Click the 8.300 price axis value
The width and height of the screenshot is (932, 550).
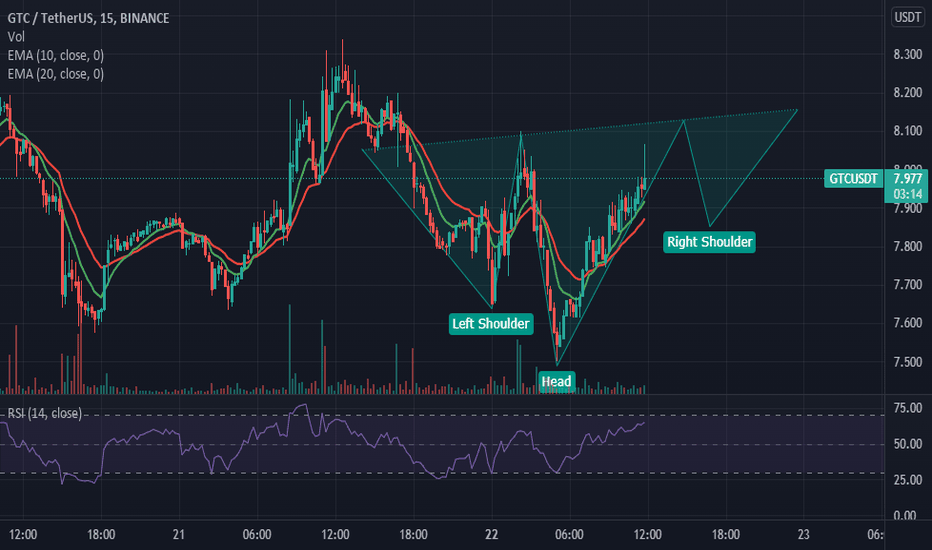pyautogui.click(x=908, y=55)
